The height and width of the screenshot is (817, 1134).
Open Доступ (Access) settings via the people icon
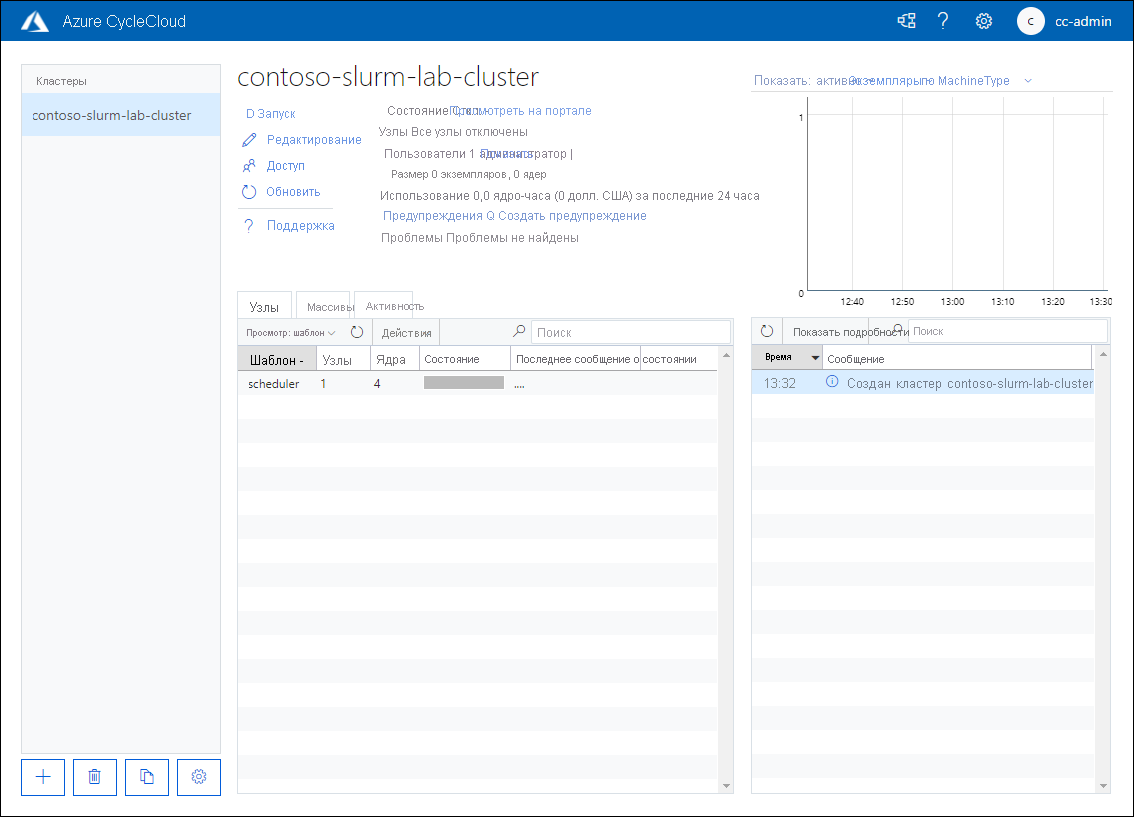pyautogui.click(x=249, y=165)
